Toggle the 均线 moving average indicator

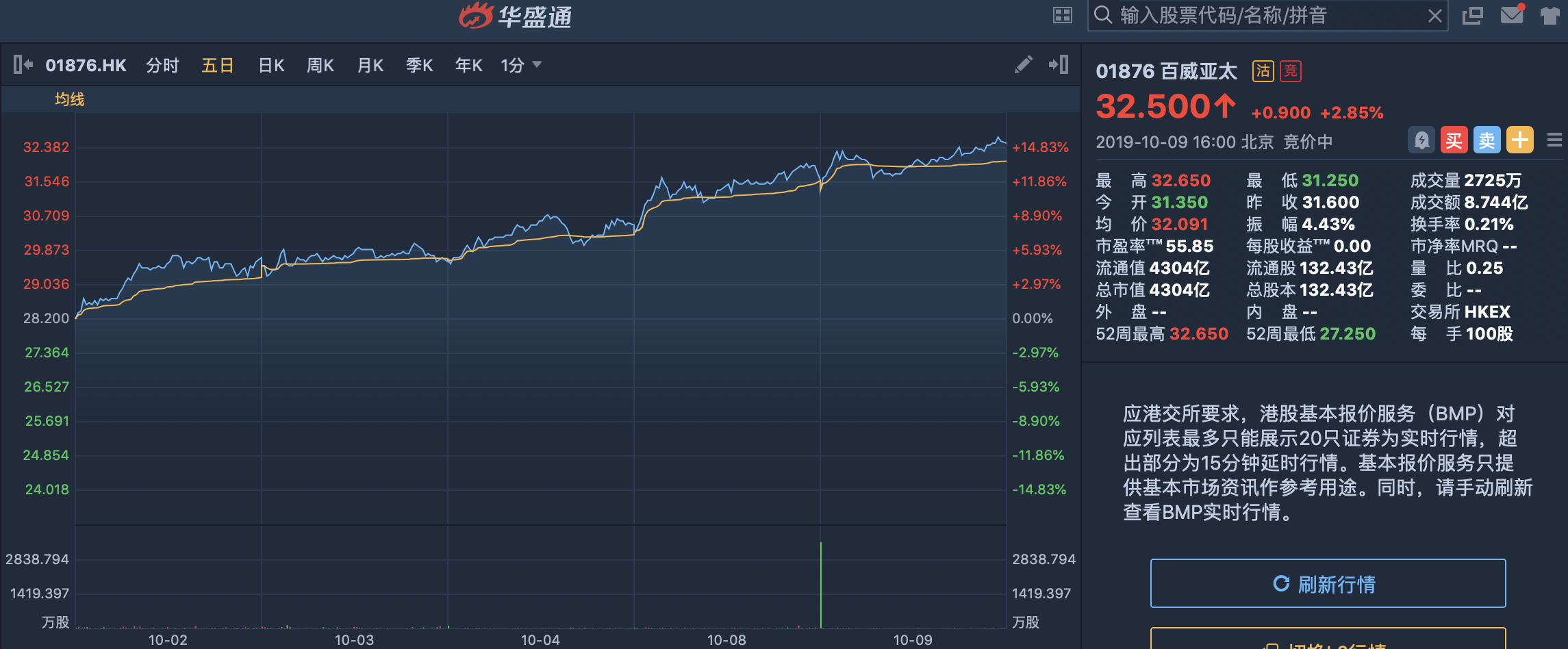[69, 100]
